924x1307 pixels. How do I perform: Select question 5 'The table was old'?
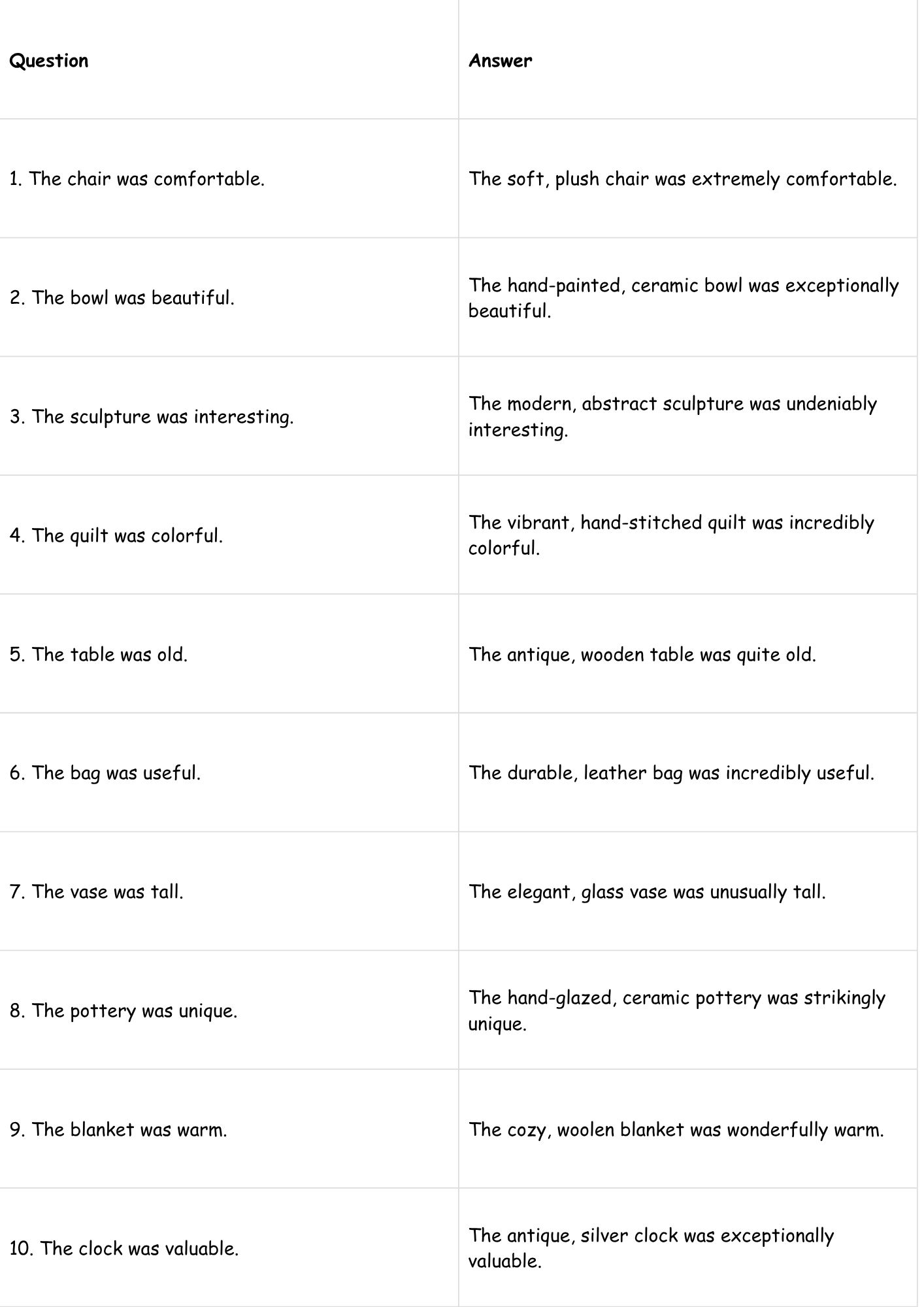pyautogui.click(x=99, y=655)
